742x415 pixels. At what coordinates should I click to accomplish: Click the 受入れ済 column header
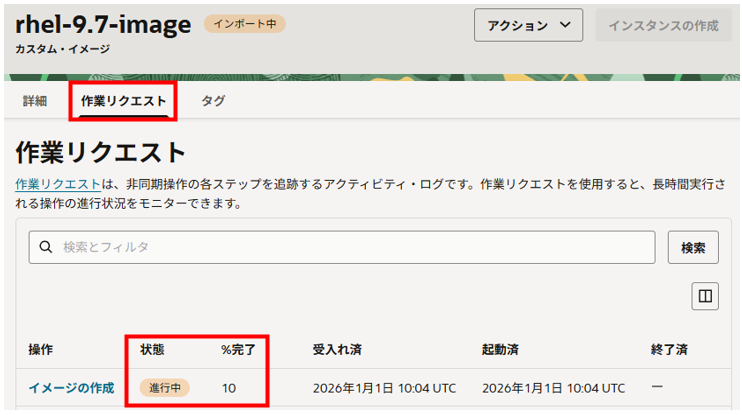tap(337, 349)
